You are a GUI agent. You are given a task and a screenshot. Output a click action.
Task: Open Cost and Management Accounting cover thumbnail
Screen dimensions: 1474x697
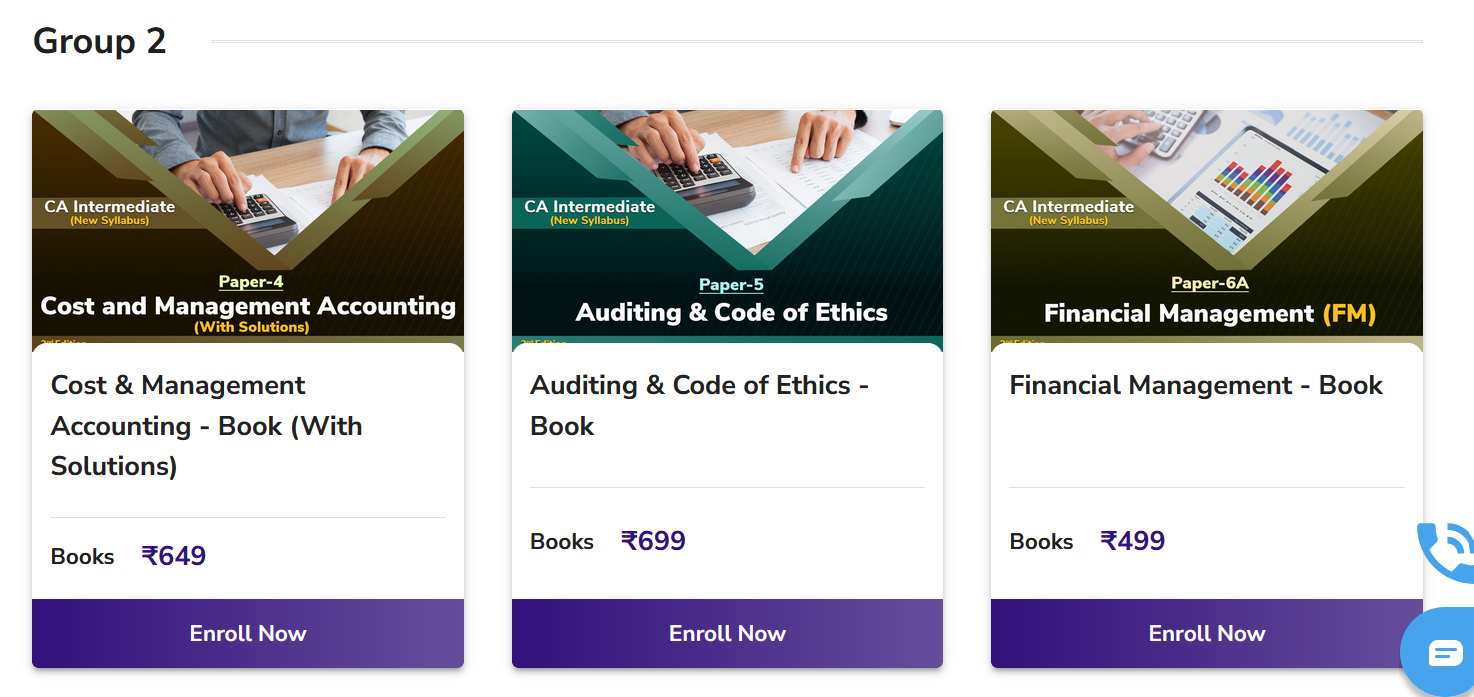coord(248,225)
